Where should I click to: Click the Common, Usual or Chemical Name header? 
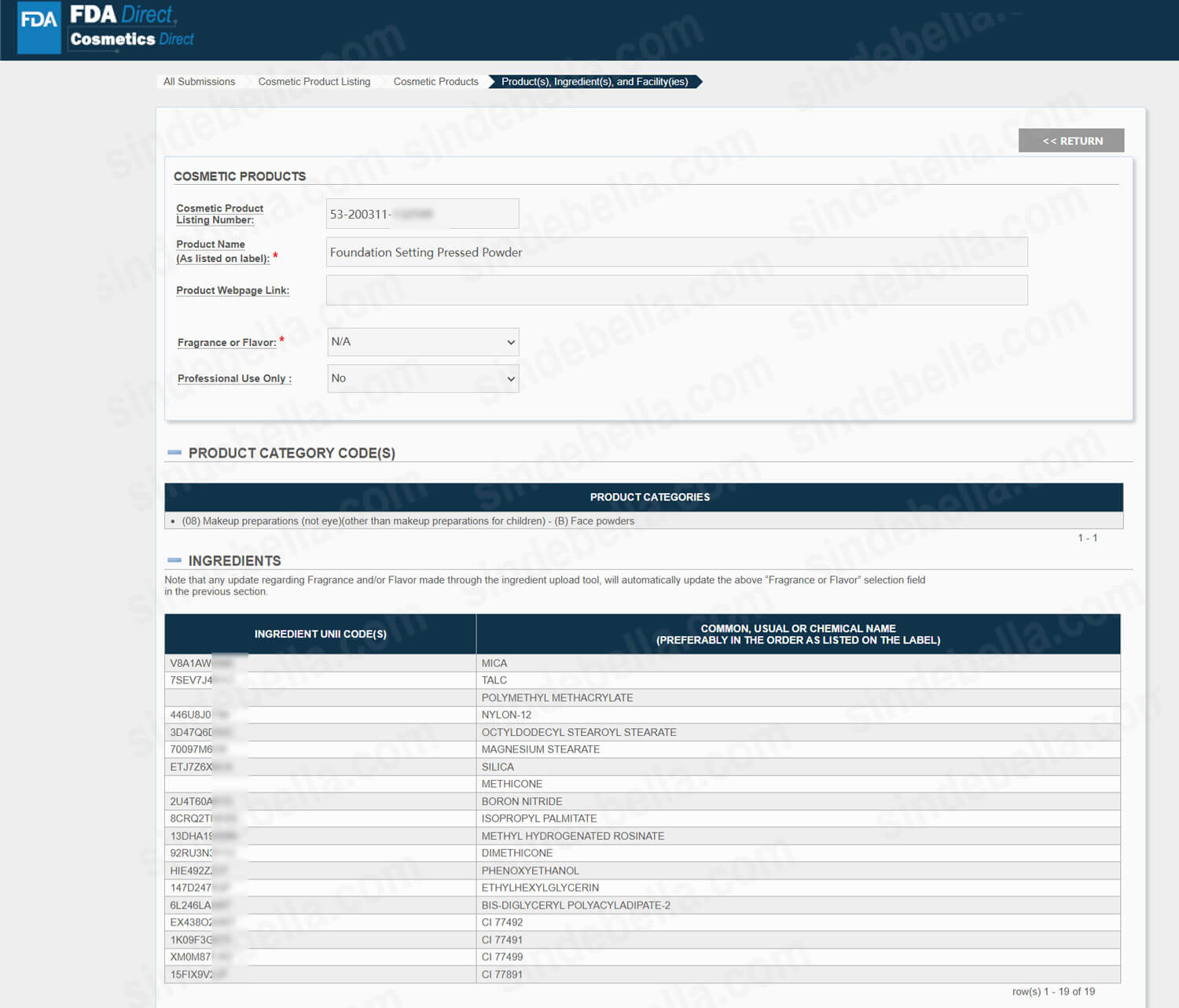pos(798,634)
